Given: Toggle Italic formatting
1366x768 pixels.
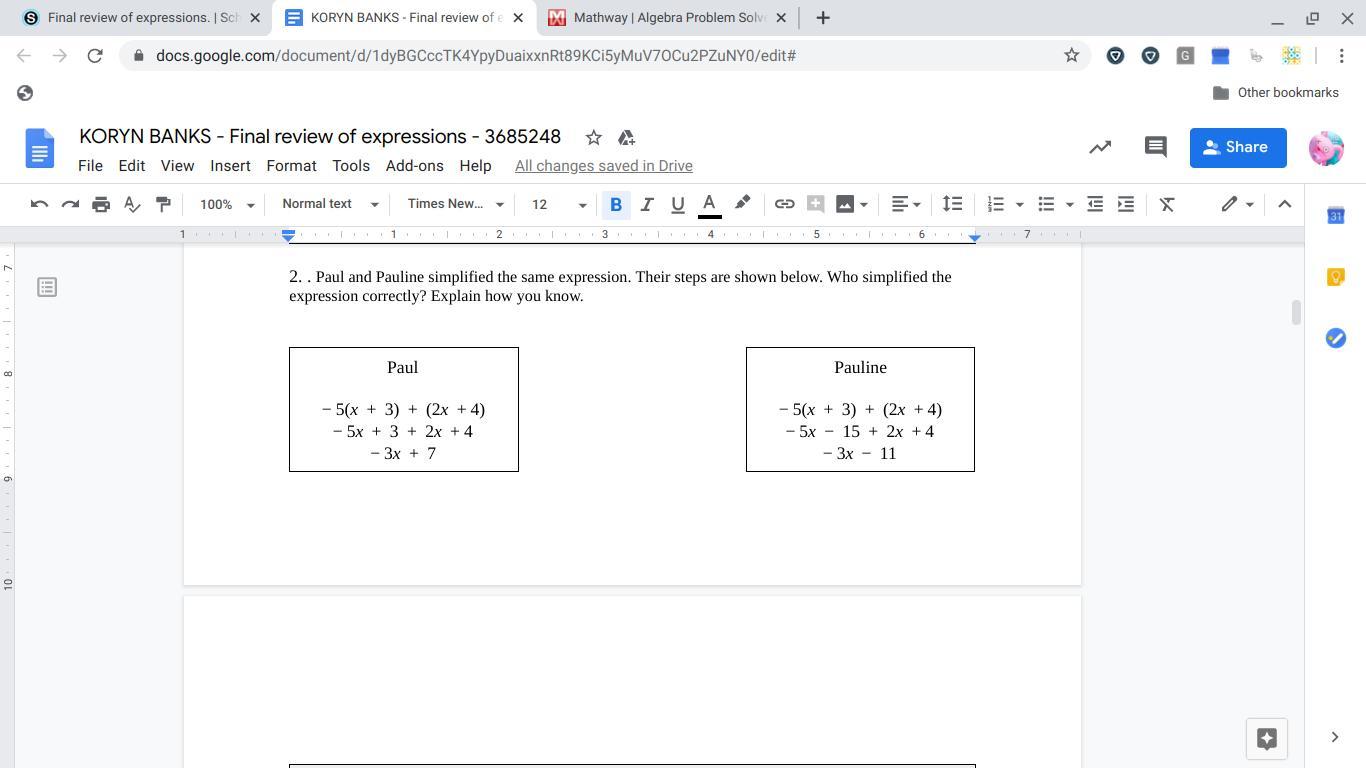Looking at the screenshot, I should 647,204.
